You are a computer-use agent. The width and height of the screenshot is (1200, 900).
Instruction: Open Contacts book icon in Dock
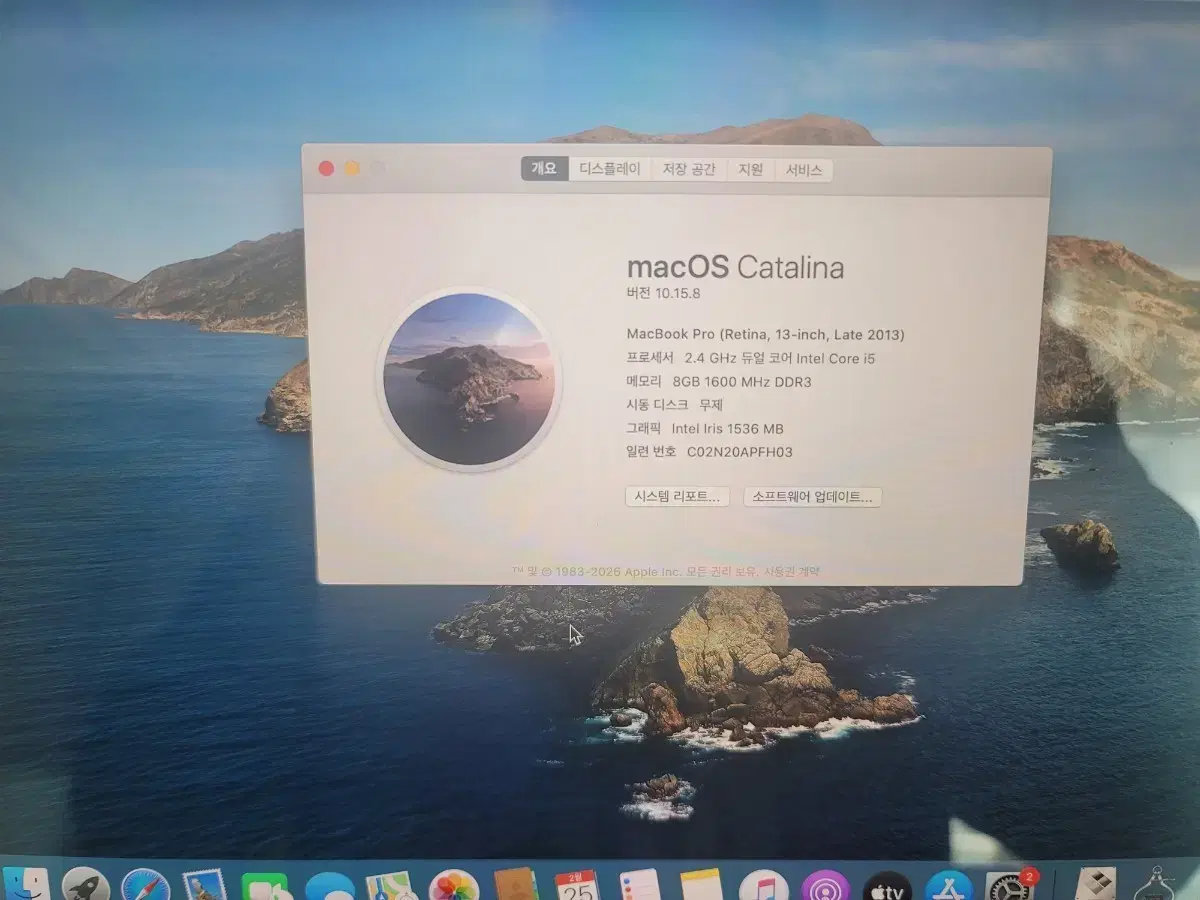[x=516, y=885]
